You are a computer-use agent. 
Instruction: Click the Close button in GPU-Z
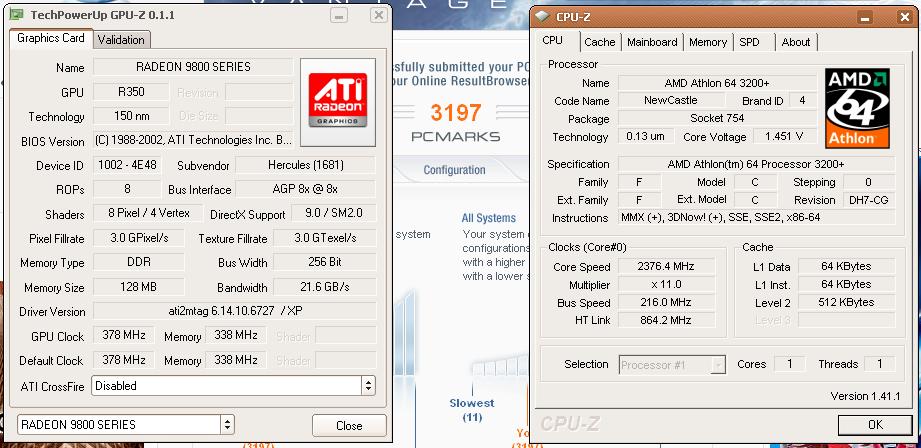tap(349, 426)
